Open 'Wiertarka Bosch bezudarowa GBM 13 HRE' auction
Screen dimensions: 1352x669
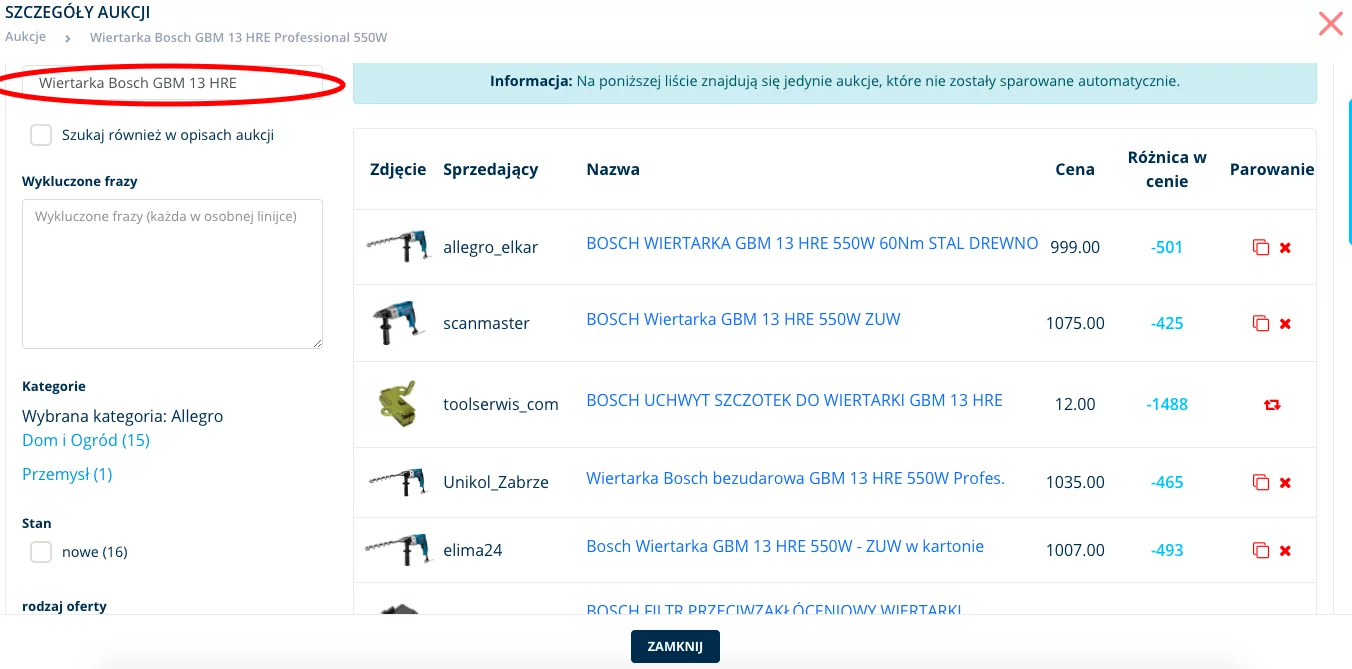[795, 478]
